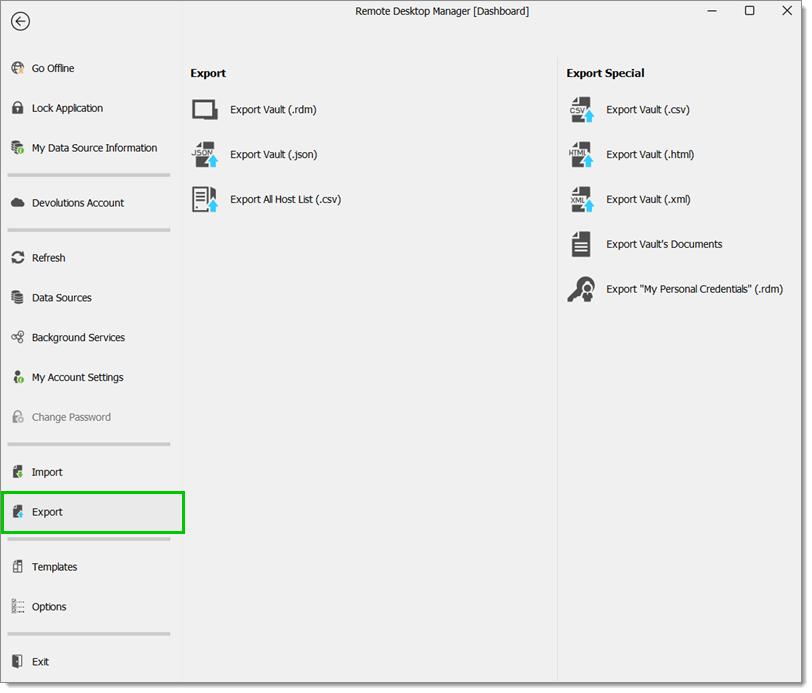Click Export Vault (.html) label
This screenshot has height=693, width=812.
point(650,154)
